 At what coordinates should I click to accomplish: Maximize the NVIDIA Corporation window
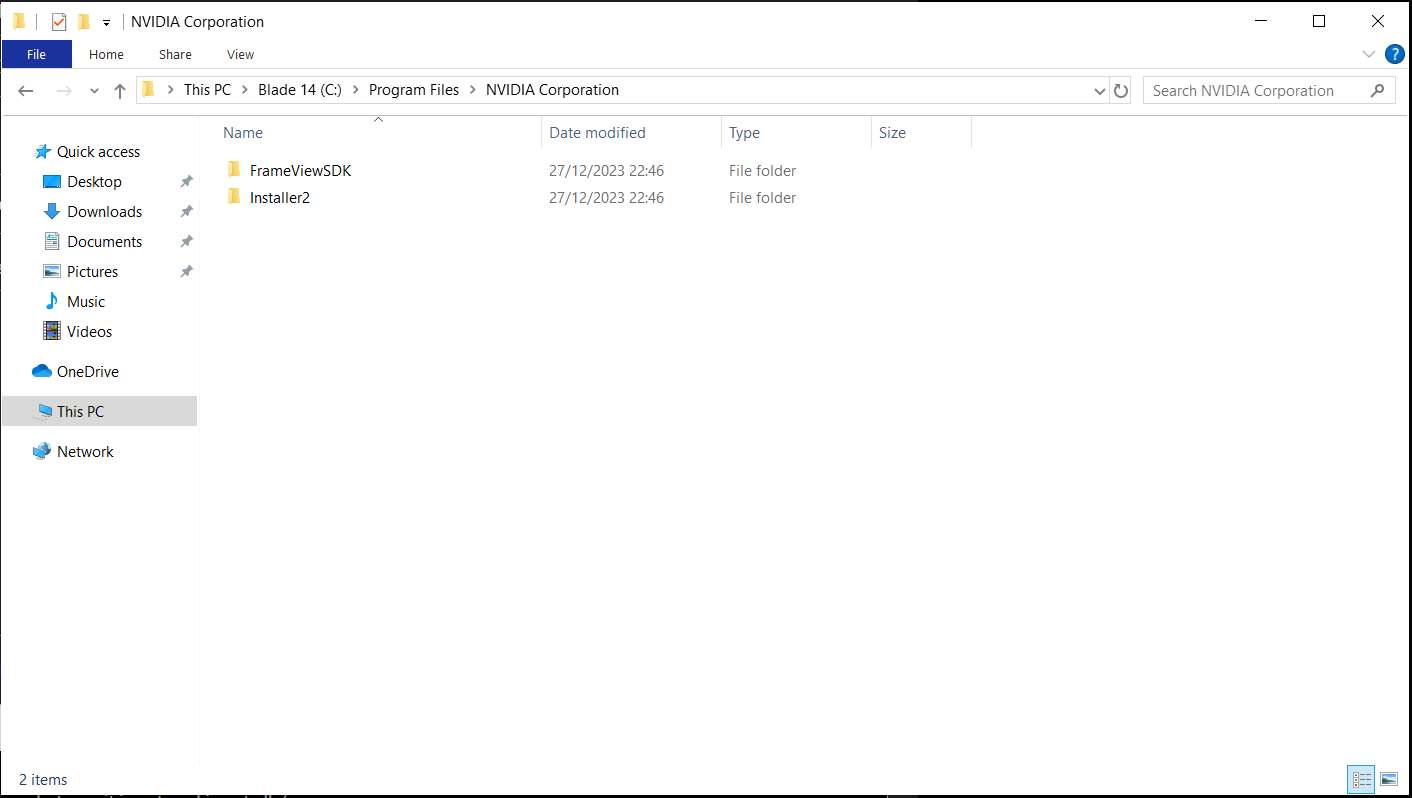point(1319,21)
